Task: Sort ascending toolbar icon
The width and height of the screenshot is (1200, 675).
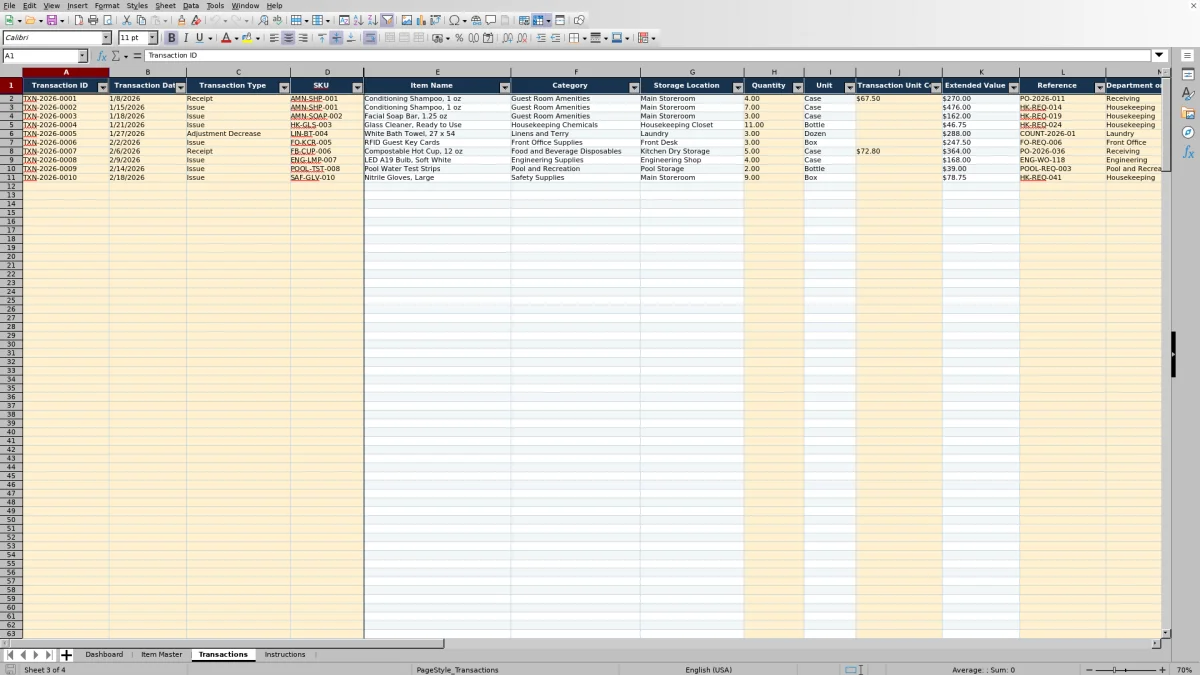Action: [x=358, y=20]
